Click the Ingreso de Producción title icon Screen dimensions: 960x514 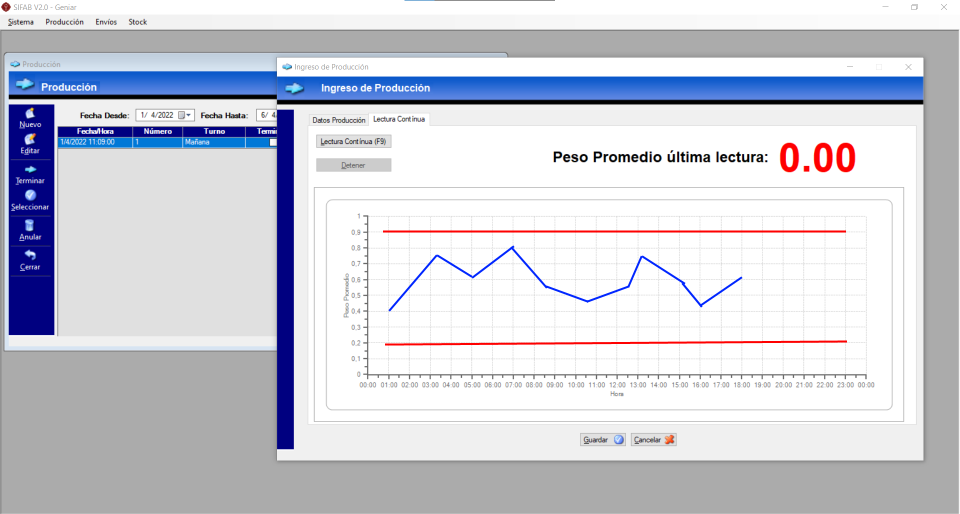[x=287, y=67]
